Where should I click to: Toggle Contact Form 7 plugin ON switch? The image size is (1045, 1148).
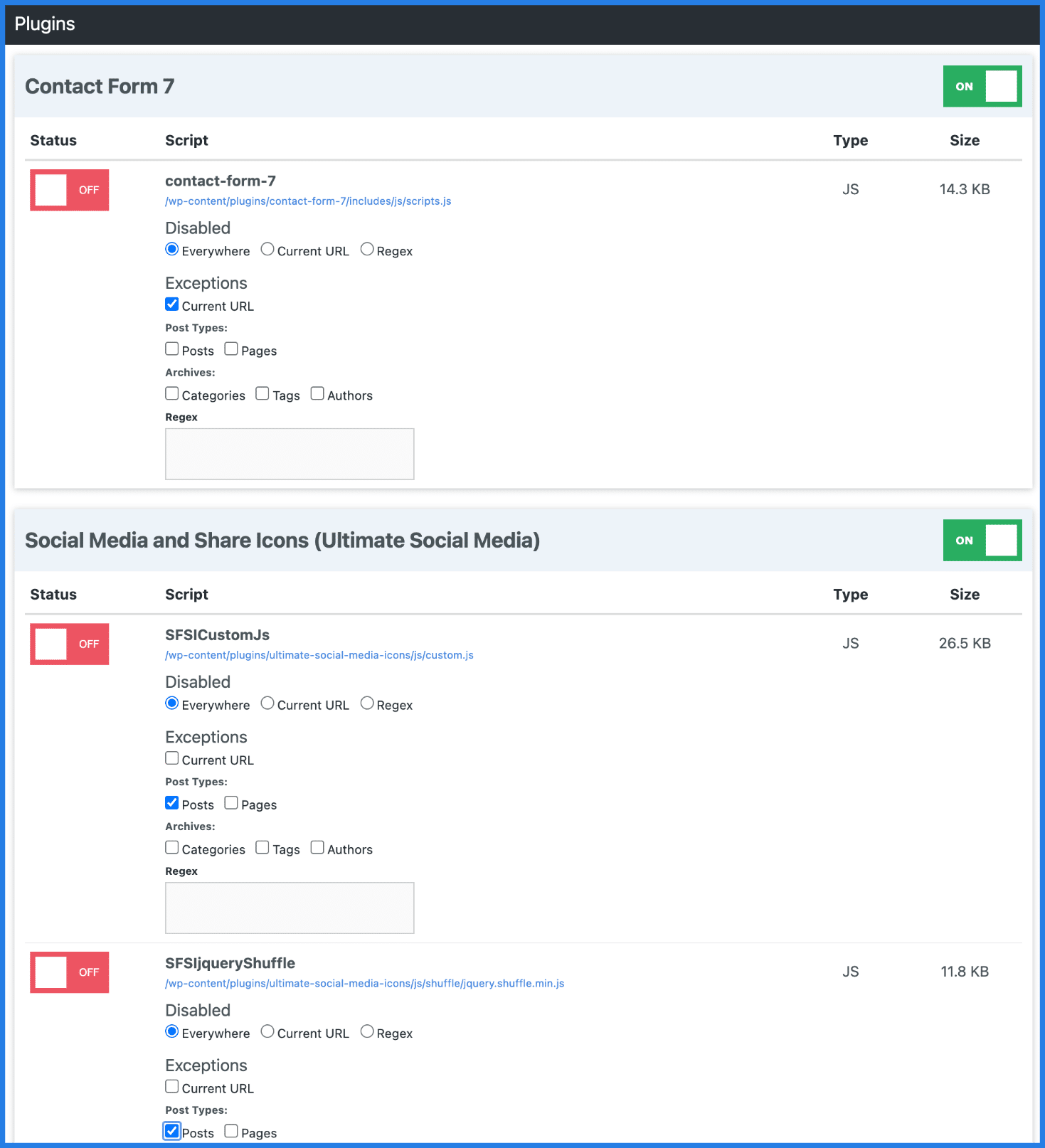tap(982, 87)
